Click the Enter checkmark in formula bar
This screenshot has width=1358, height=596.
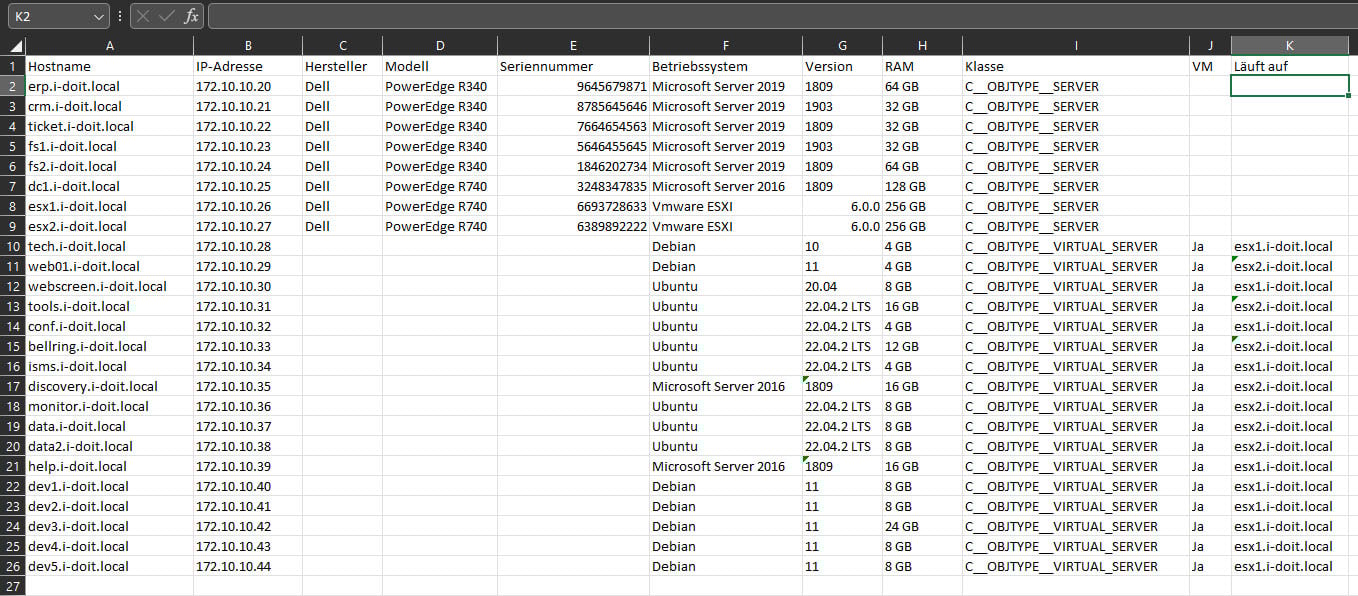click(x=167, y=16)
